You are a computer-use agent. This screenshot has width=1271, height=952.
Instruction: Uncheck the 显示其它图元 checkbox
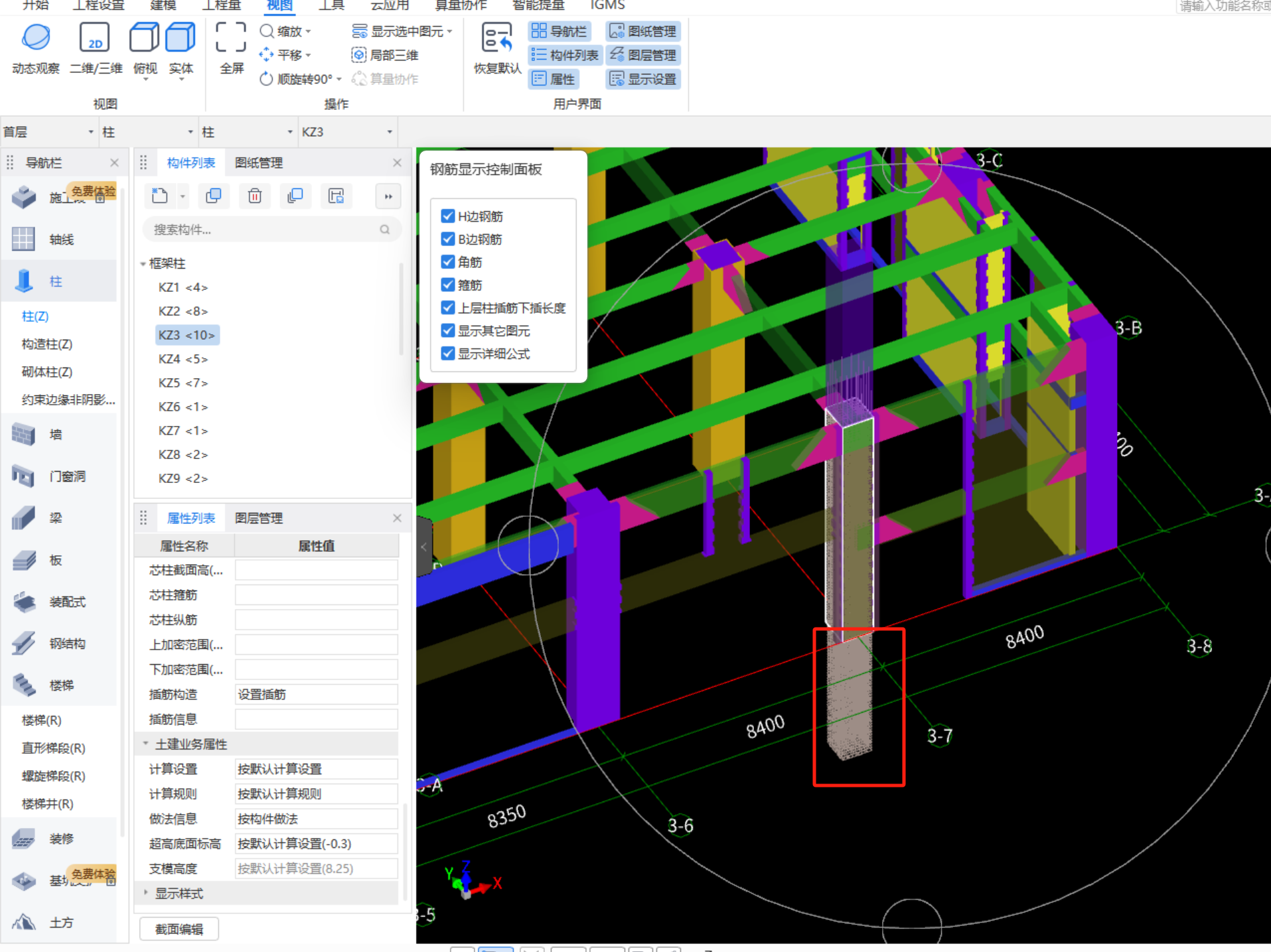(x=448, y=330)
